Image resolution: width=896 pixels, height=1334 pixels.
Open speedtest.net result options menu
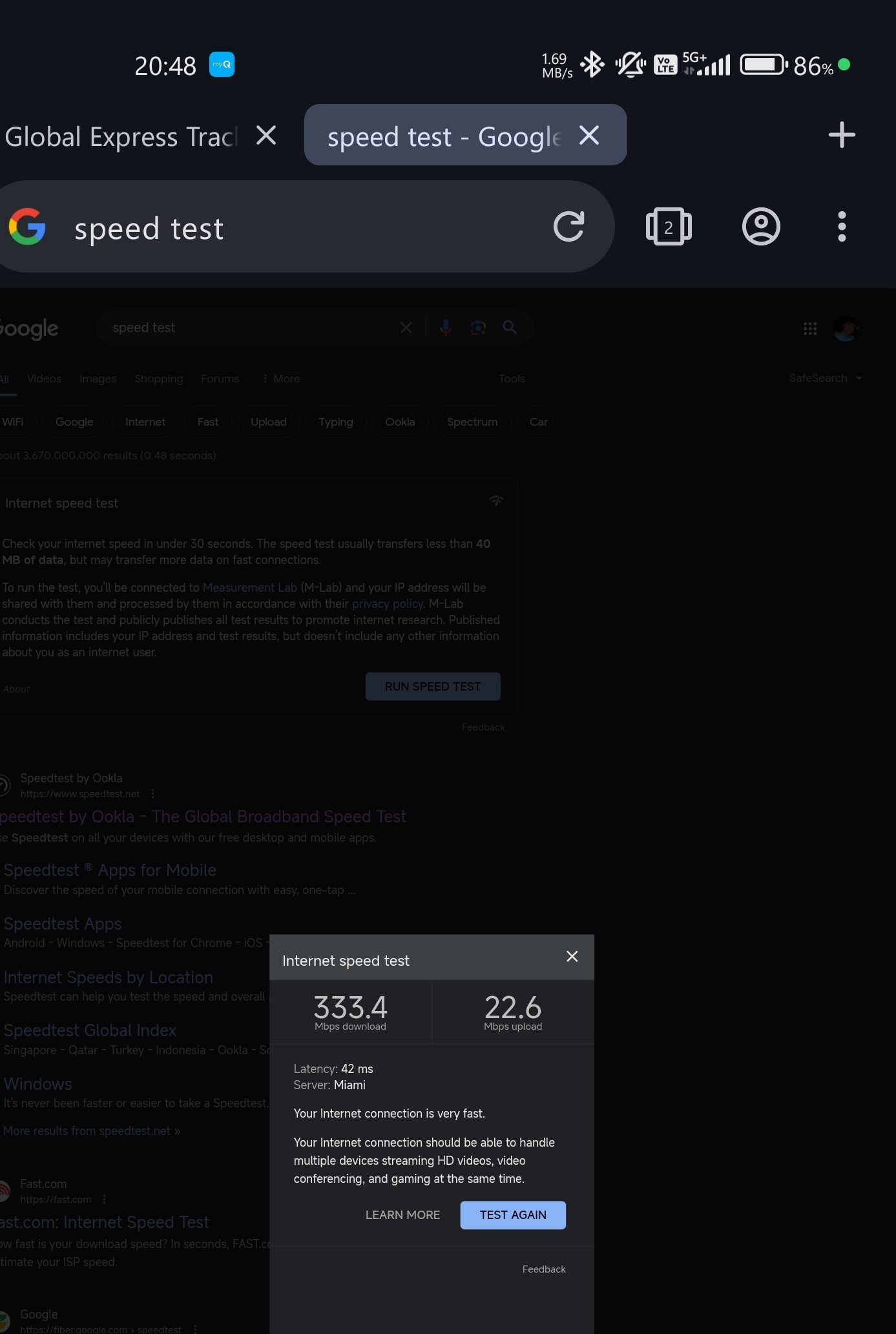tap(152, 794)
